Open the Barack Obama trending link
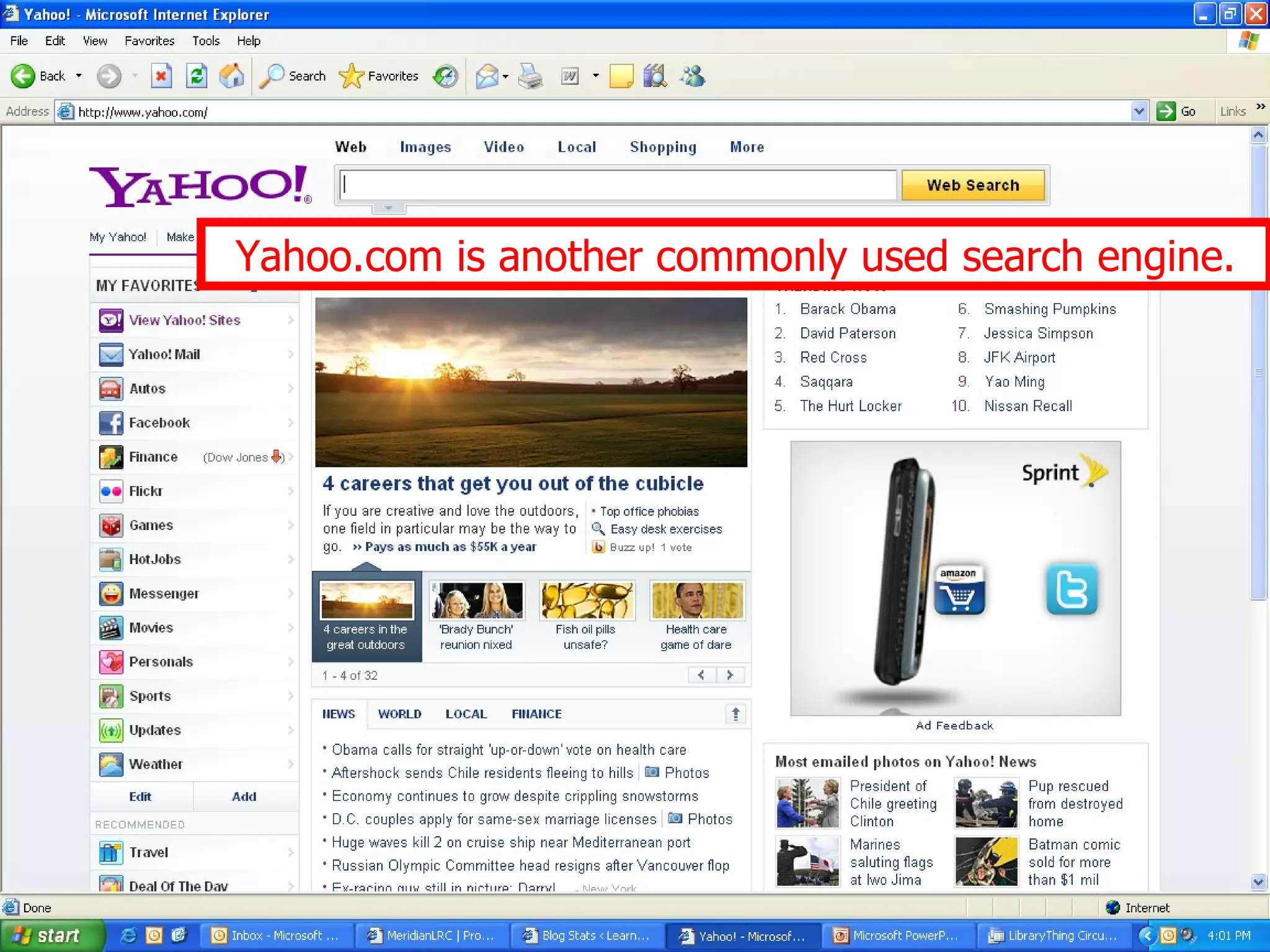Screen dimensions: 1270x952 point(848,309)
